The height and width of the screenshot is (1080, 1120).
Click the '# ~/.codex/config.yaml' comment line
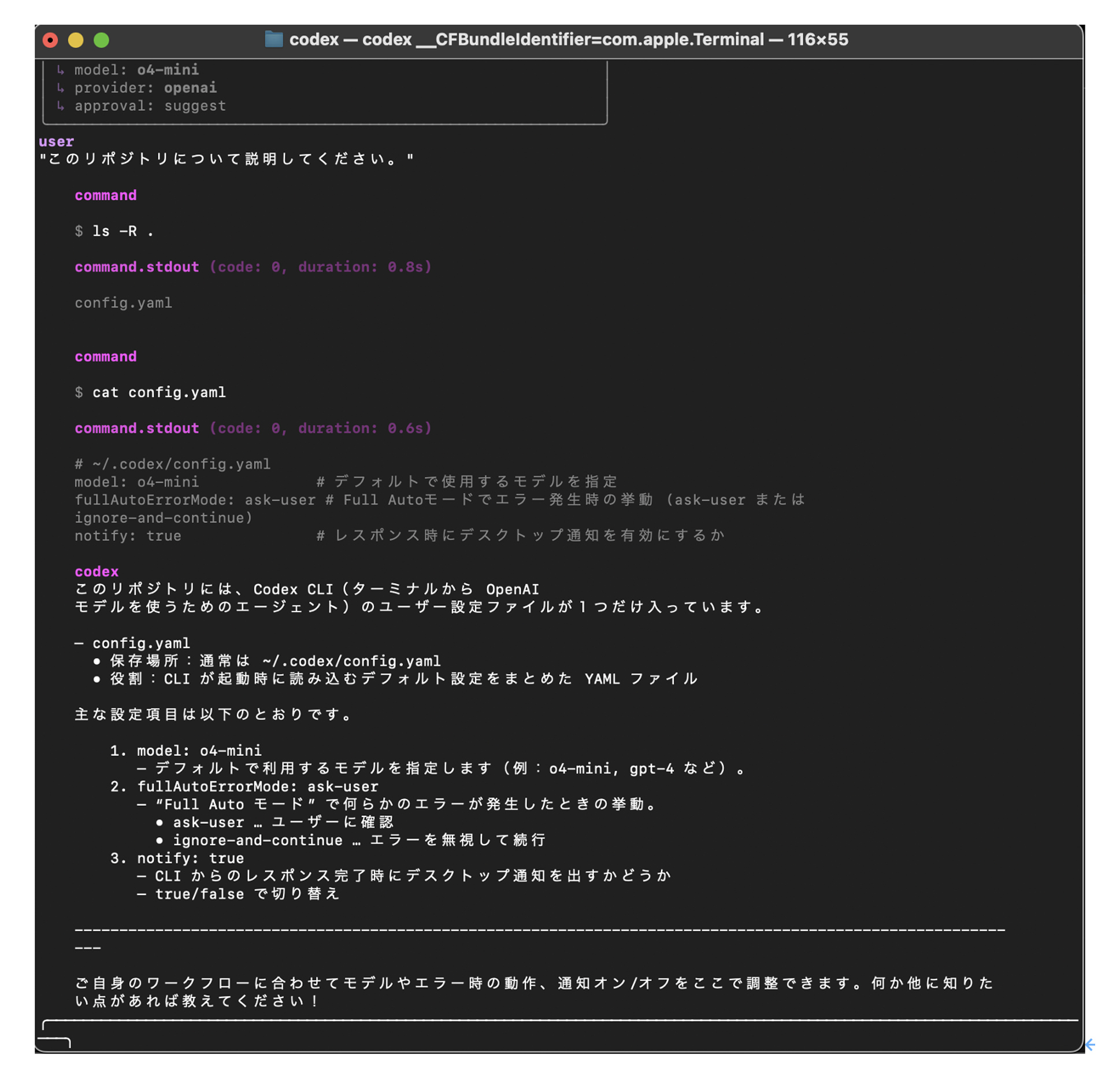tap(172, 464)
